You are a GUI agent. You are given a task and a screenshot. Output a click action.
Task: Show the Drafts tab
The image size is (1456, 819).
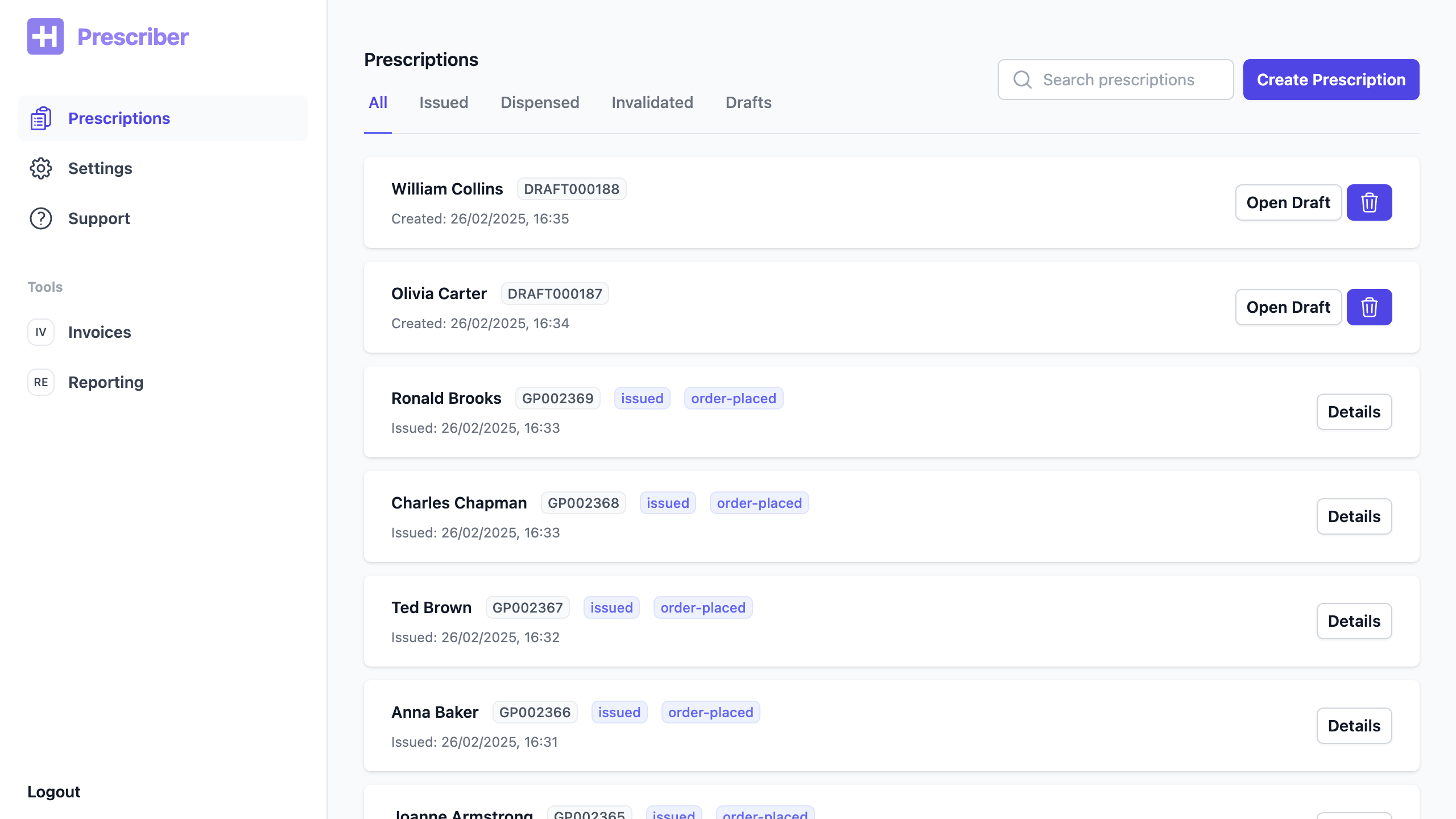pyautogui.click(x=748, y=102)
